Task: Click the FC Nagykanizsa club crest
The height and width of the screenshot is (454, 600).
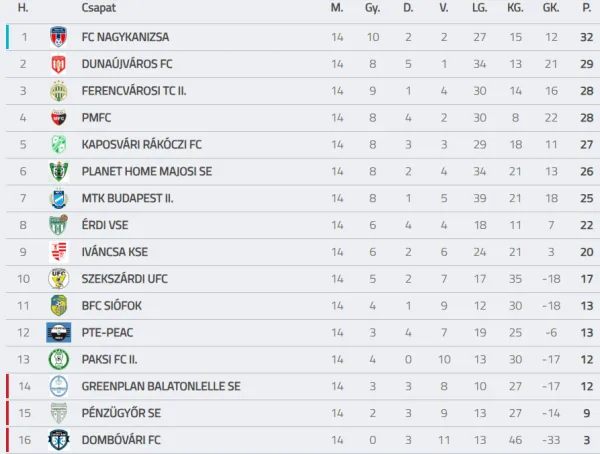Action: 58,37
